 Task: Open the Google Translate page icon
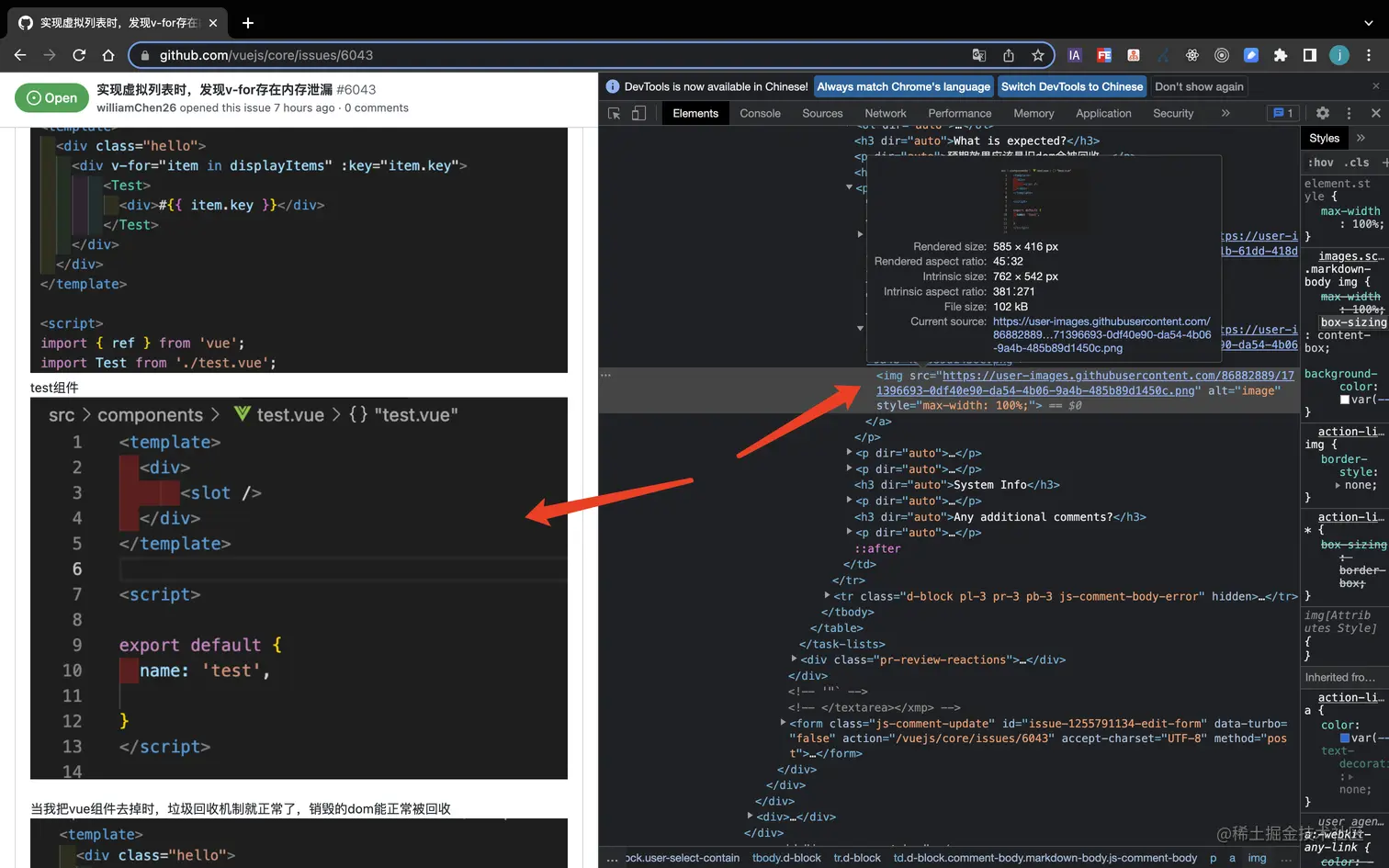(x=979, y=55)
